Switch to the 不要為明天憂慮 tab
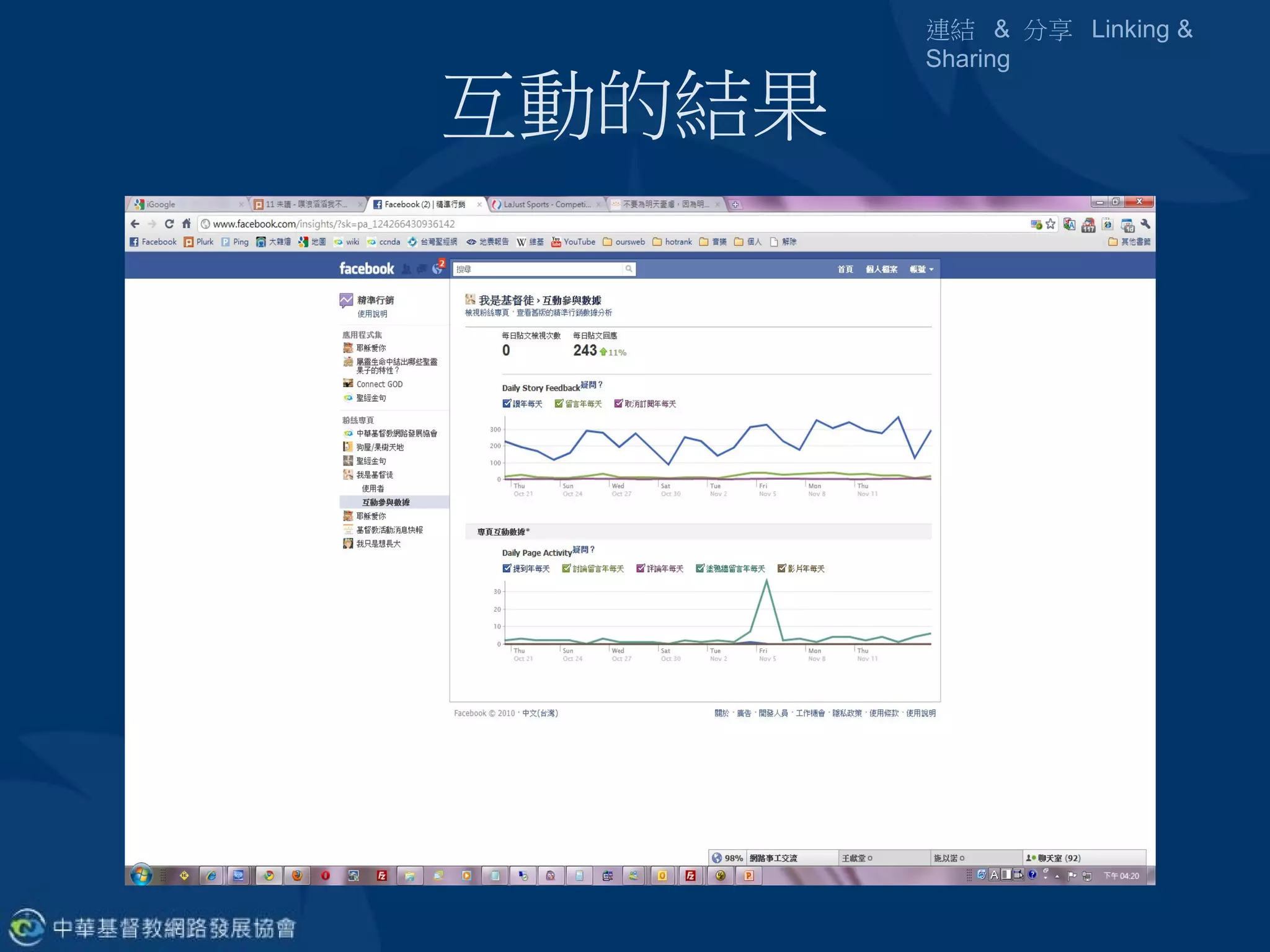 (666, 205)
